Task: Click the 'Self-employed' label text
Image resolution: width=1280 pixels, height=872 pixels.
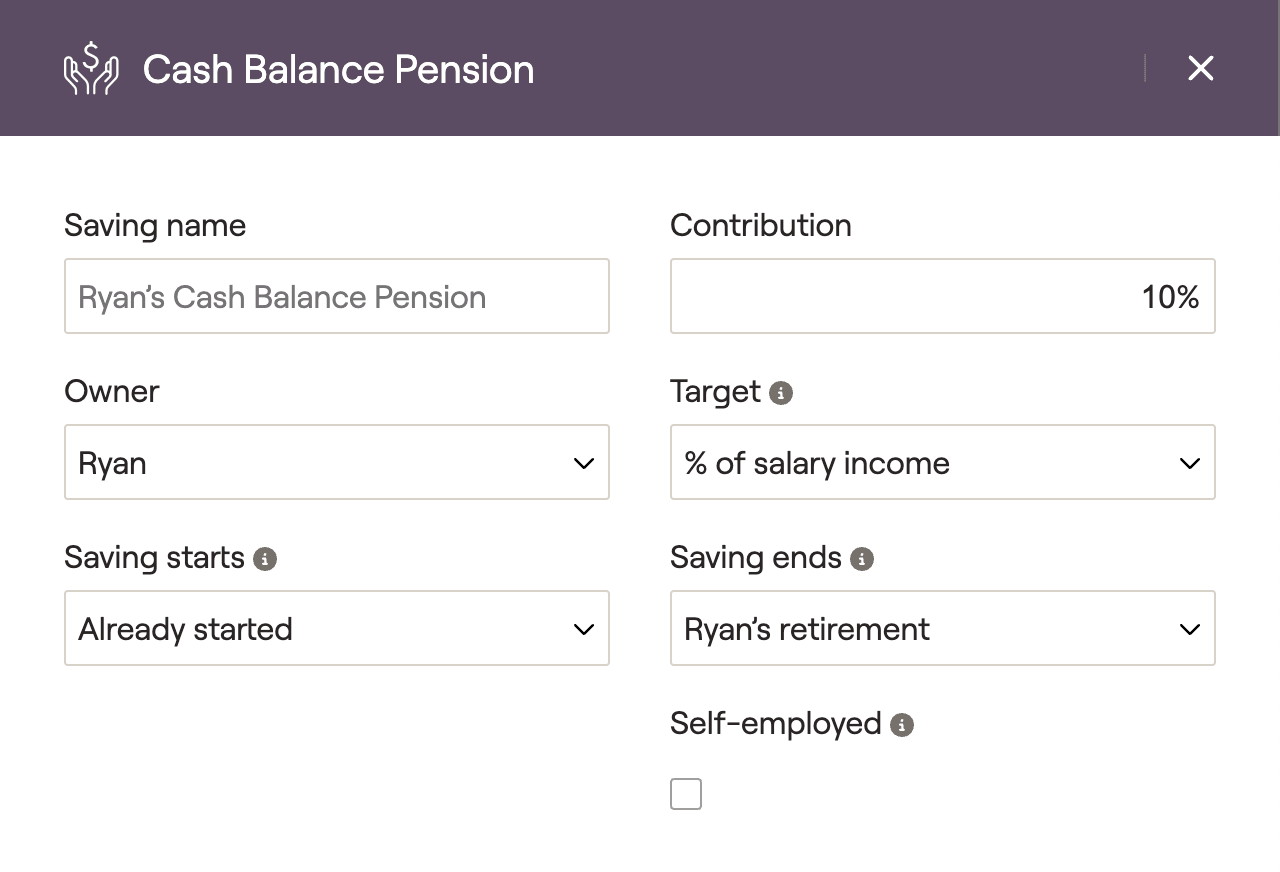Action: tap(776, 723)
